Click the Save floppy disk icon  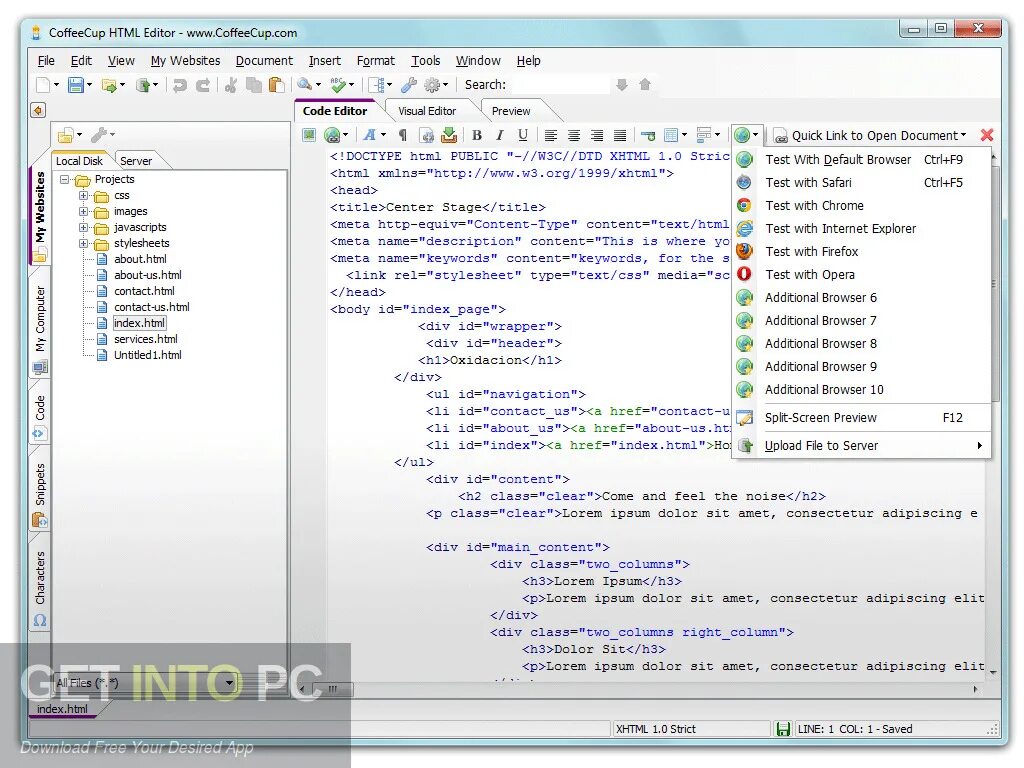click(76, 85)
